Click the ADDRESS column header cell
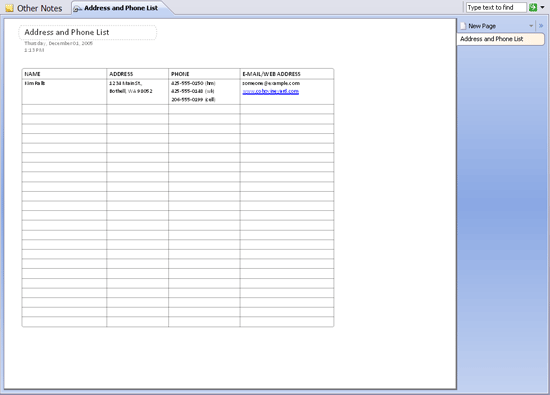 click(138, 74)
